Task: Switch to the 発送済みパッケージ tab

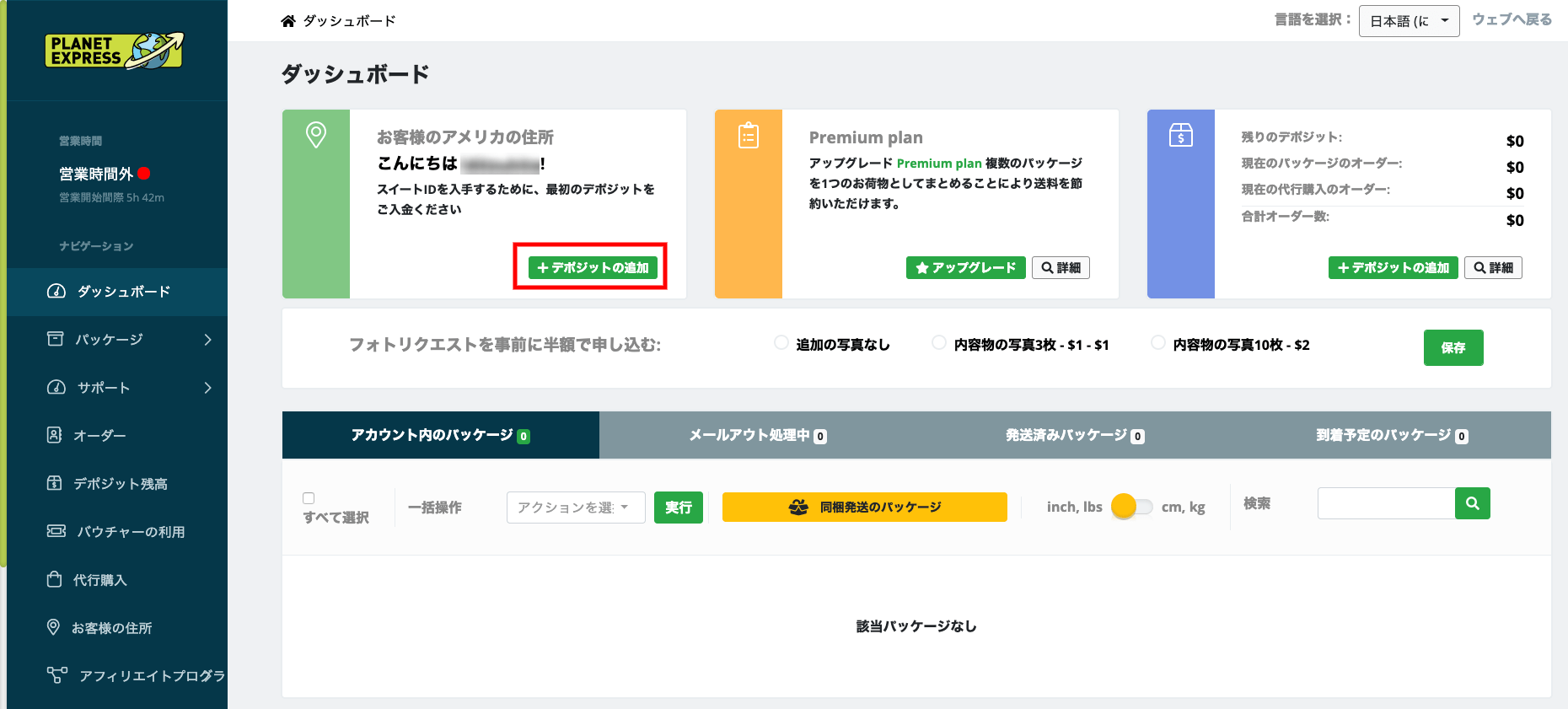Action: click(x=1075, y=435)
